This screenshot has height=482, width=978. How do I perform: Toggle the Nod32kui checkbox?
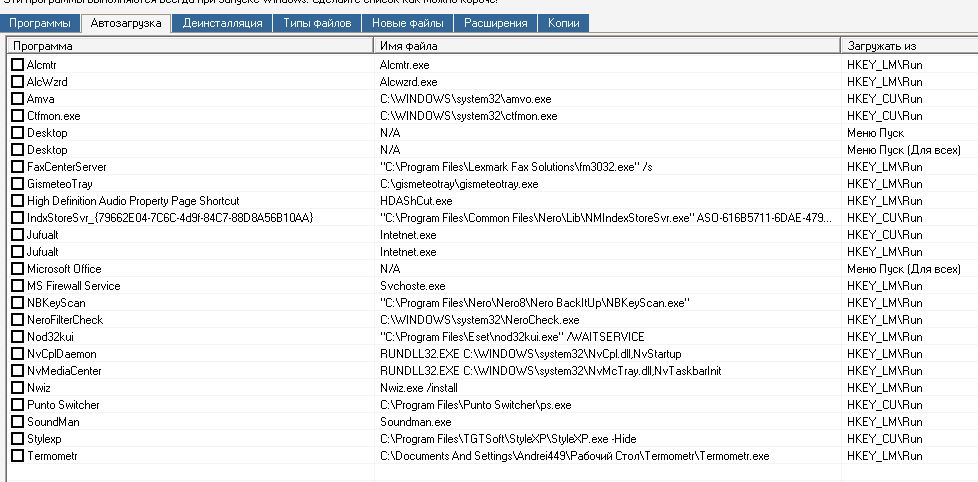(x=17, y=337)
